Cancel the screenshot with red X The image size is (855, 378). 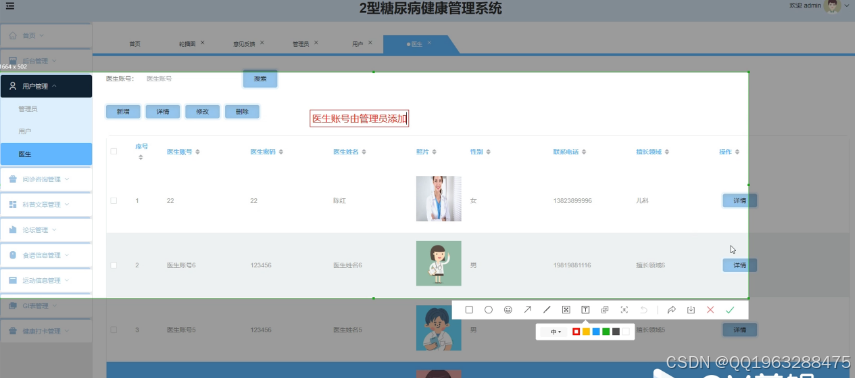click(710, 310)
